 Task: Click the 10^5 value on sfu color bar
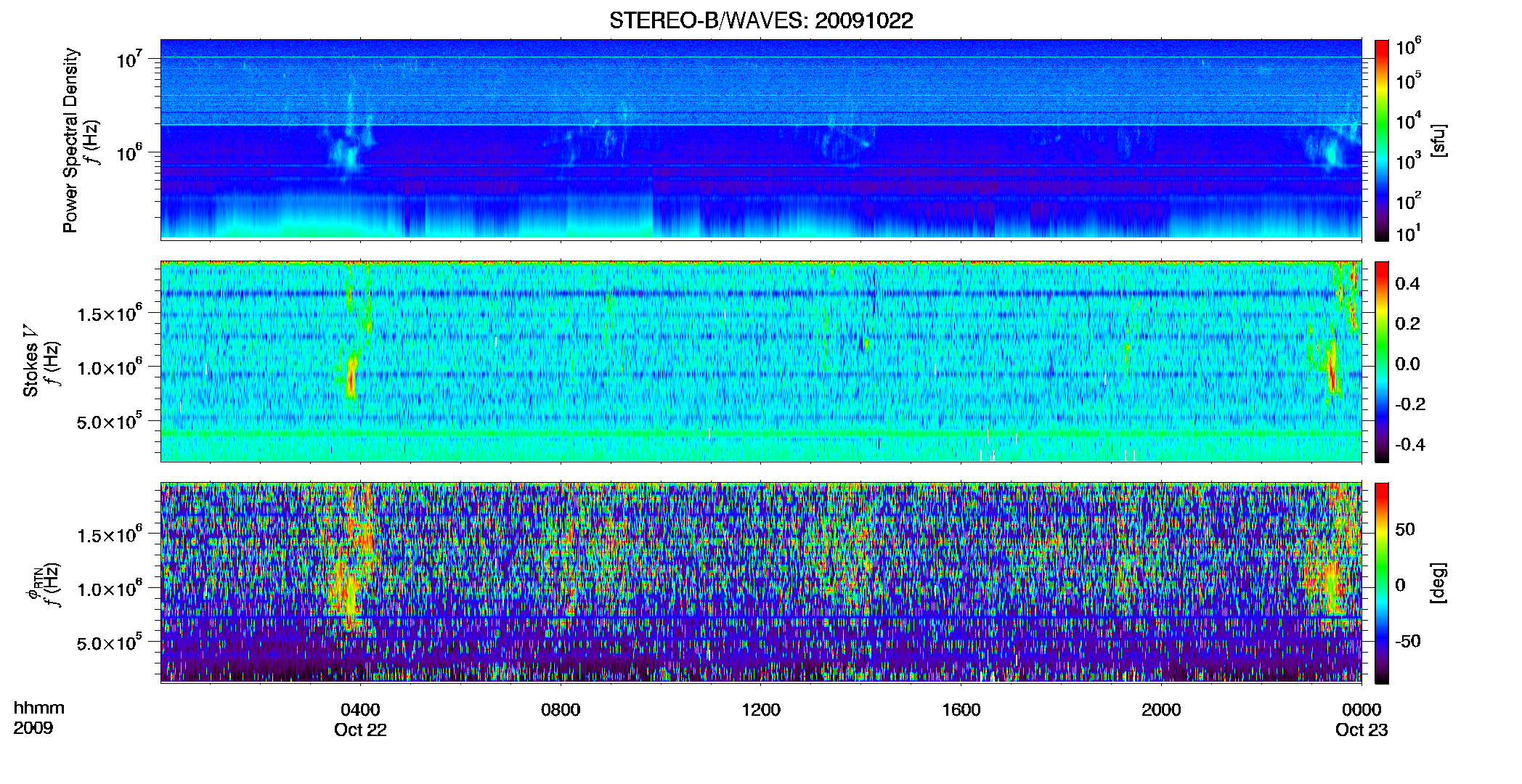point(1408,81)
